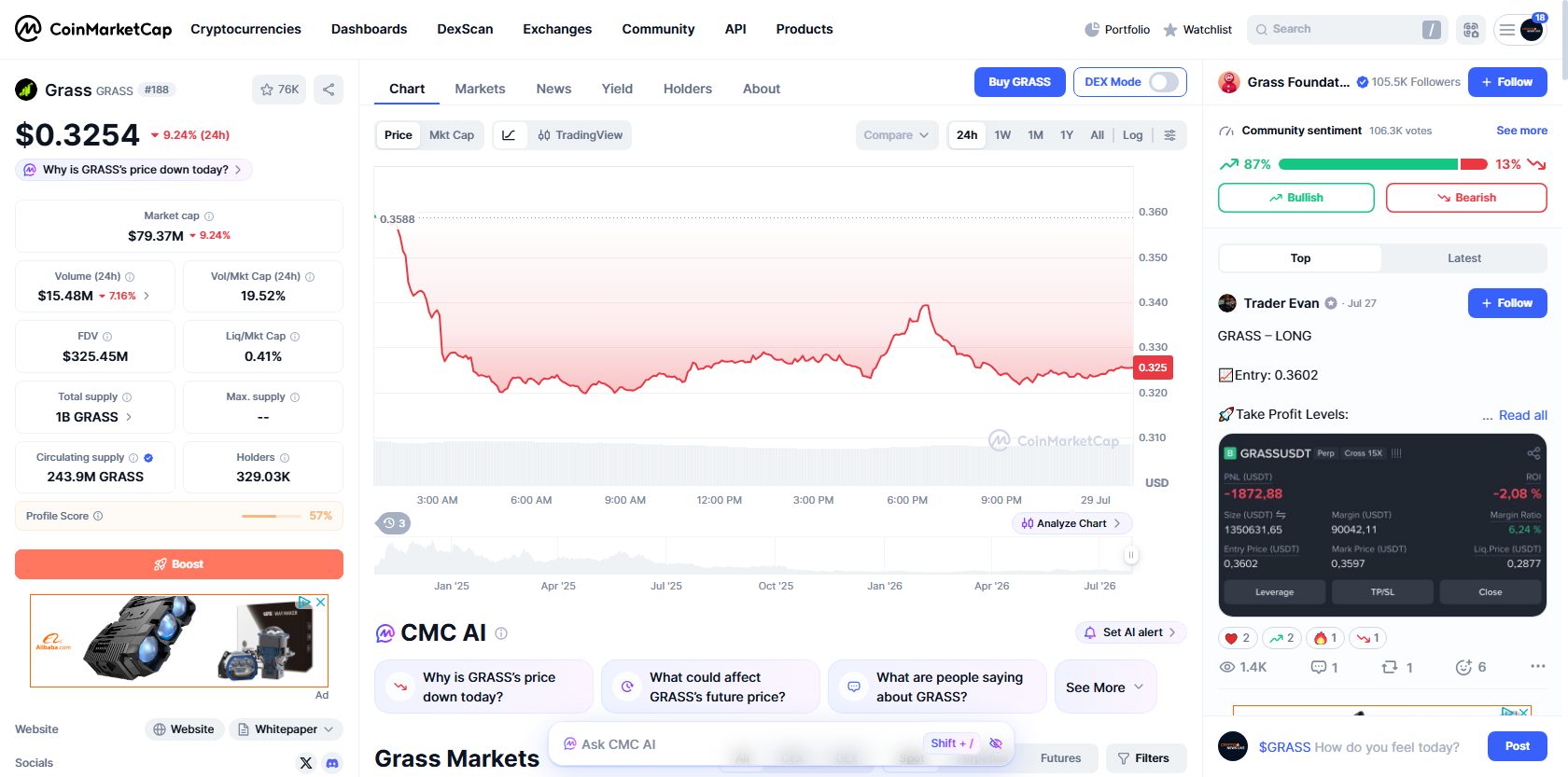Switch to Latest posts tab

(1463, 258)
